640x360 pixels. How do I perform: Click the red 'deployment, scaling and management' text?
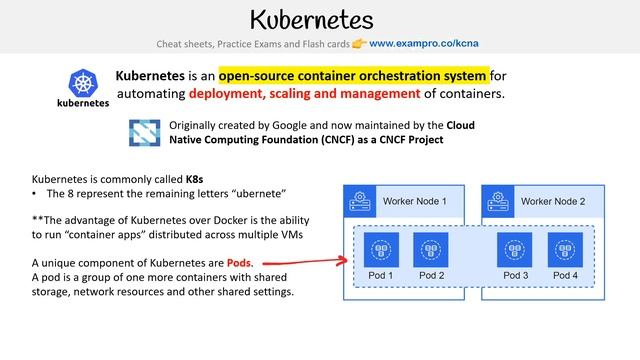(304, 93)
